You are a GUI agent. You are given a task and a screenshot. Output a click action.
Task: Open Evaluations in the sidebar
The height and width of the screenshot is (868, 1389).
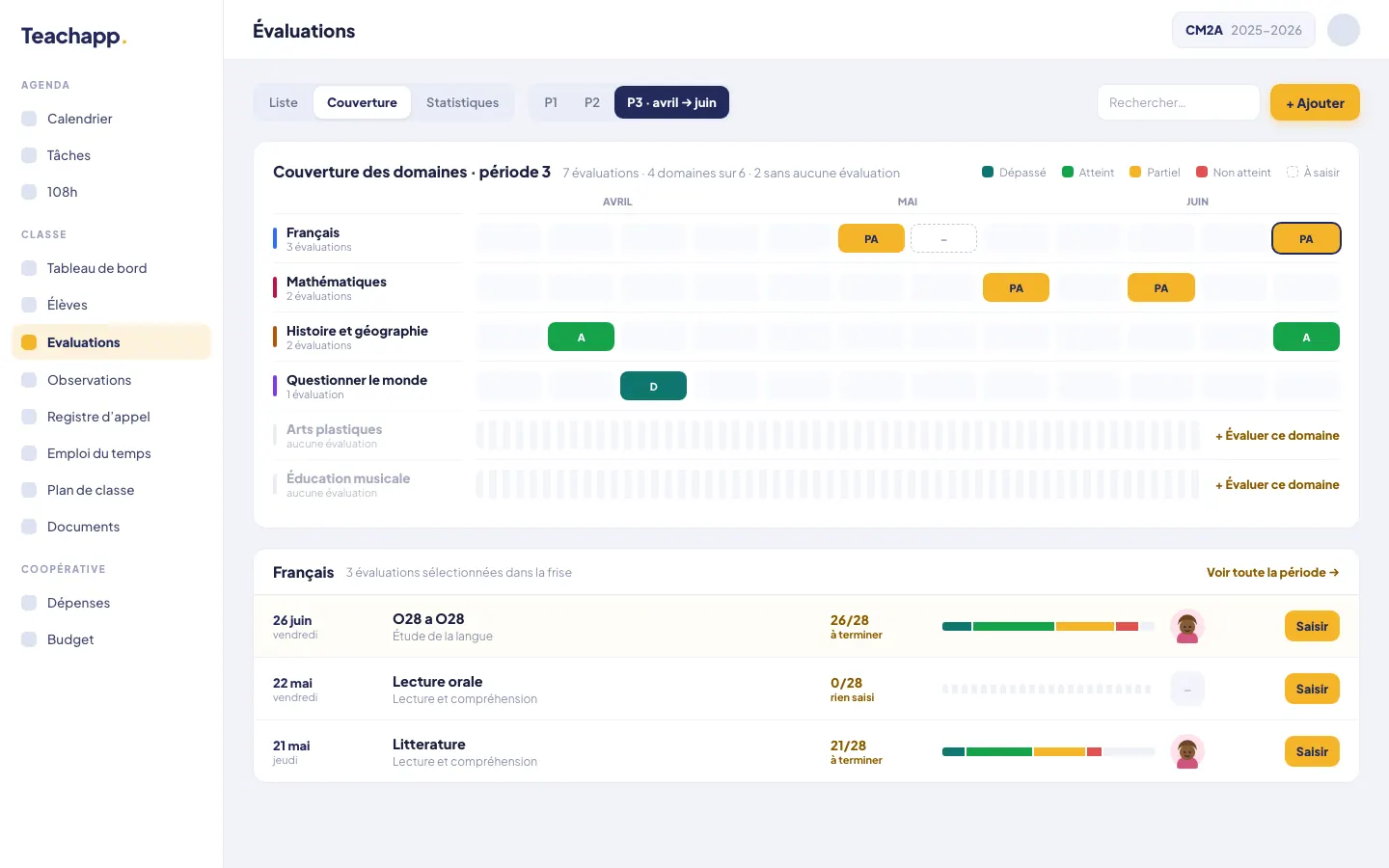point(111,342)
